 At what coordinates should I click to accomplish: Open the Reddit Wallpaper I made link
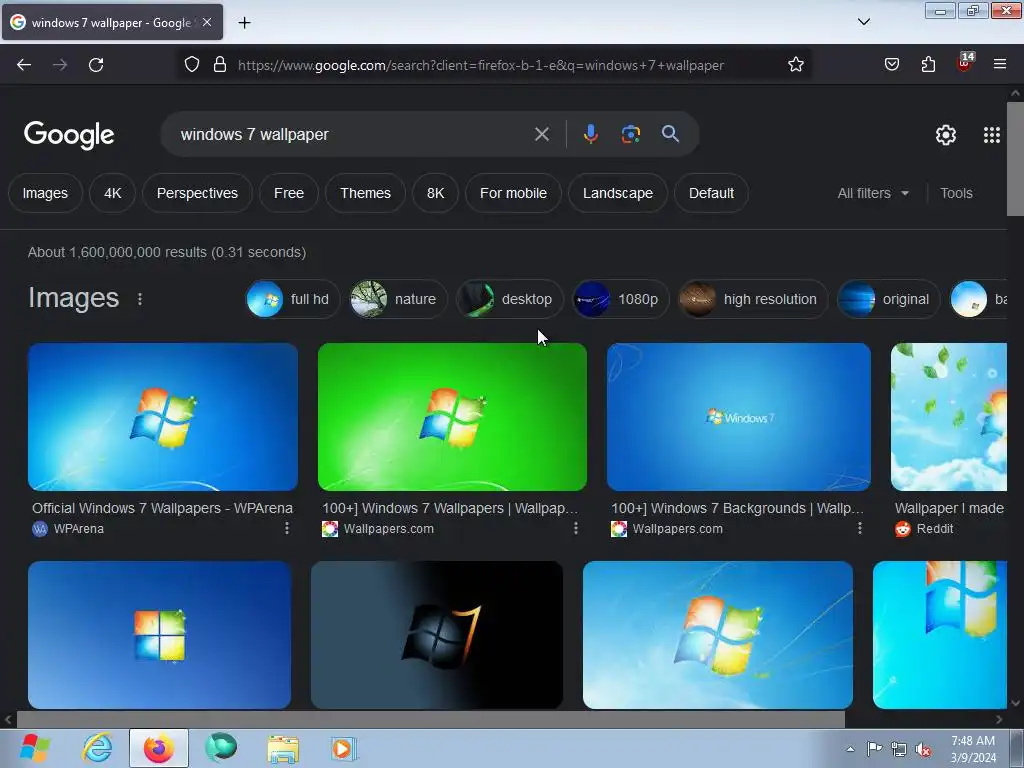[x=949, y=508]
